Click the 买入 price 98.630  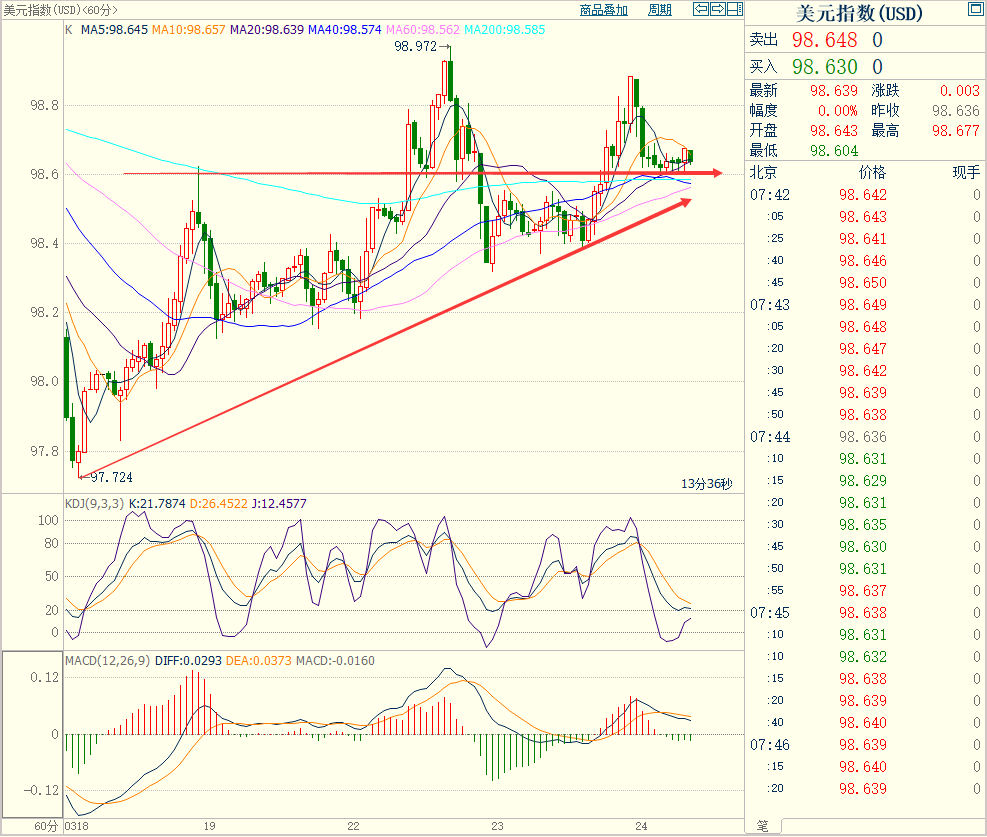pyautogui.click(x=825, y=67)
